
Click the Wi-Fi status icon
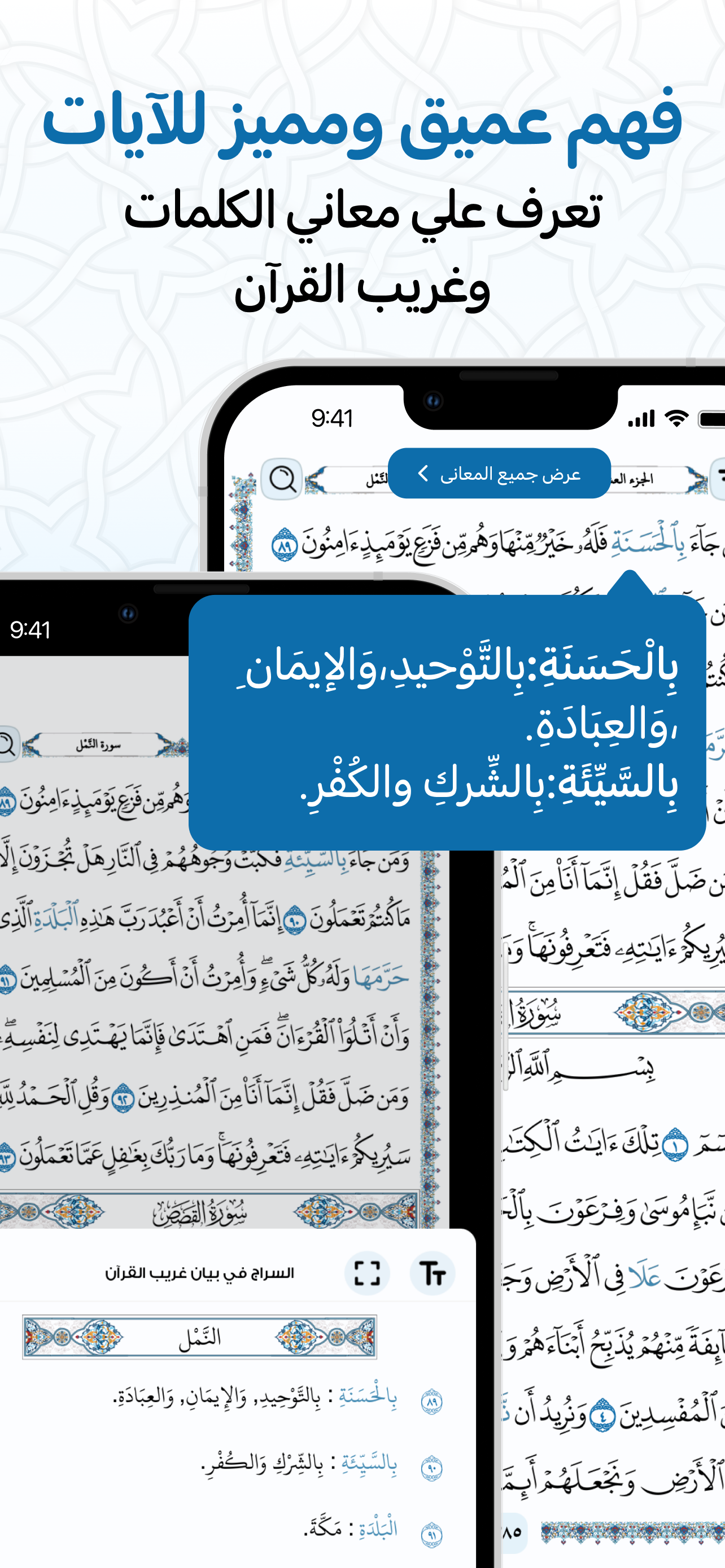pyautogui.click(x=676, y=418)
